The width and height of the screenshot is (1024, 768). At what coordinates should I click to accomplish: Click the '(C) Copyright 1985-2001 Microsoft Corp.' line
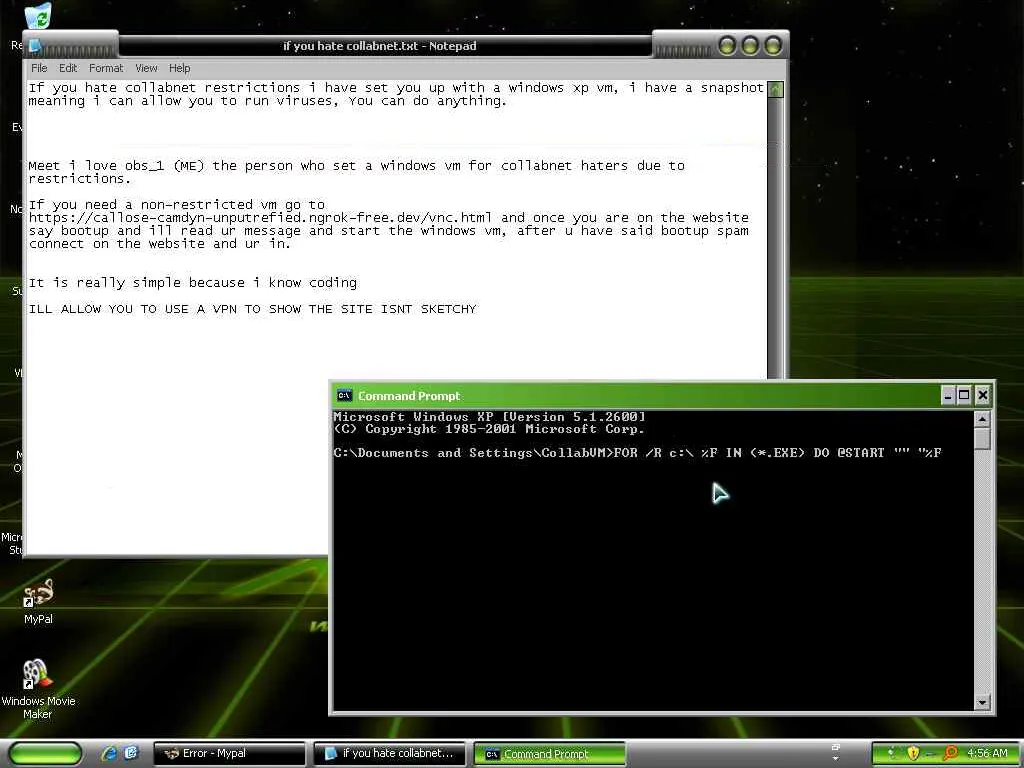(488, 429)
